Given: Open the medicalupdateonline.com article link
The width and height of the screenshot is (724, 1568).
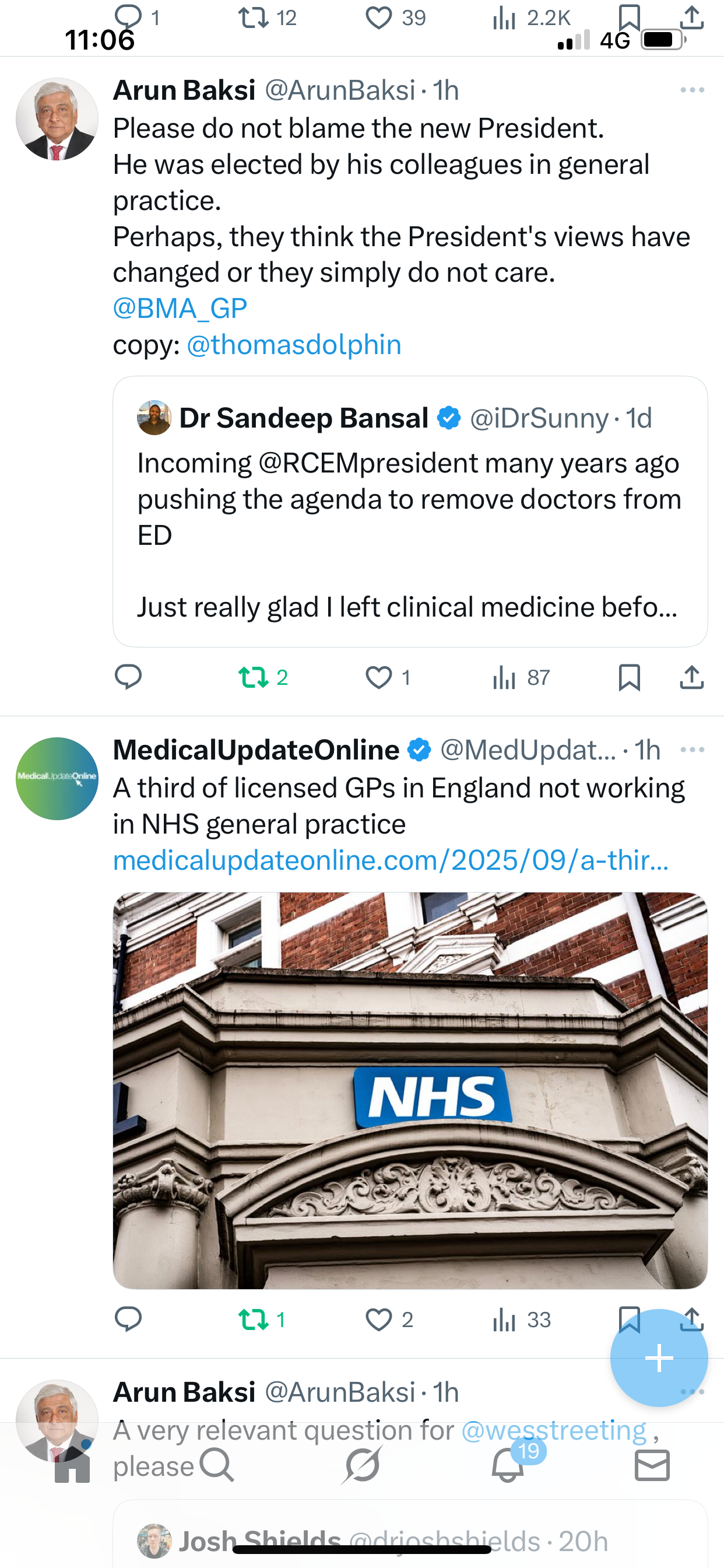Looking at the screenshot, I should pos(391,860).
